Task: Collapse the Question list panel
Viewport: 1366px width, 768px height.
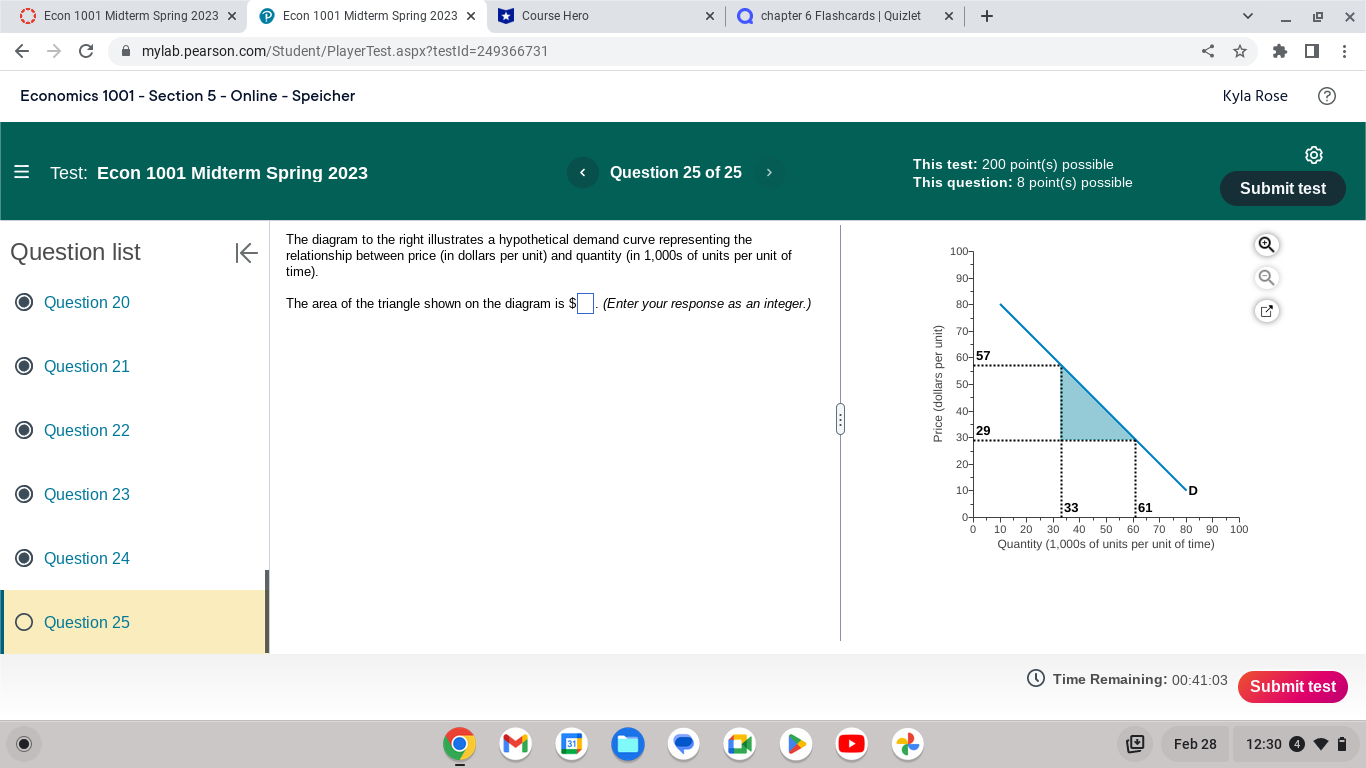Action: pyautogui.click(x=246, y=253)
